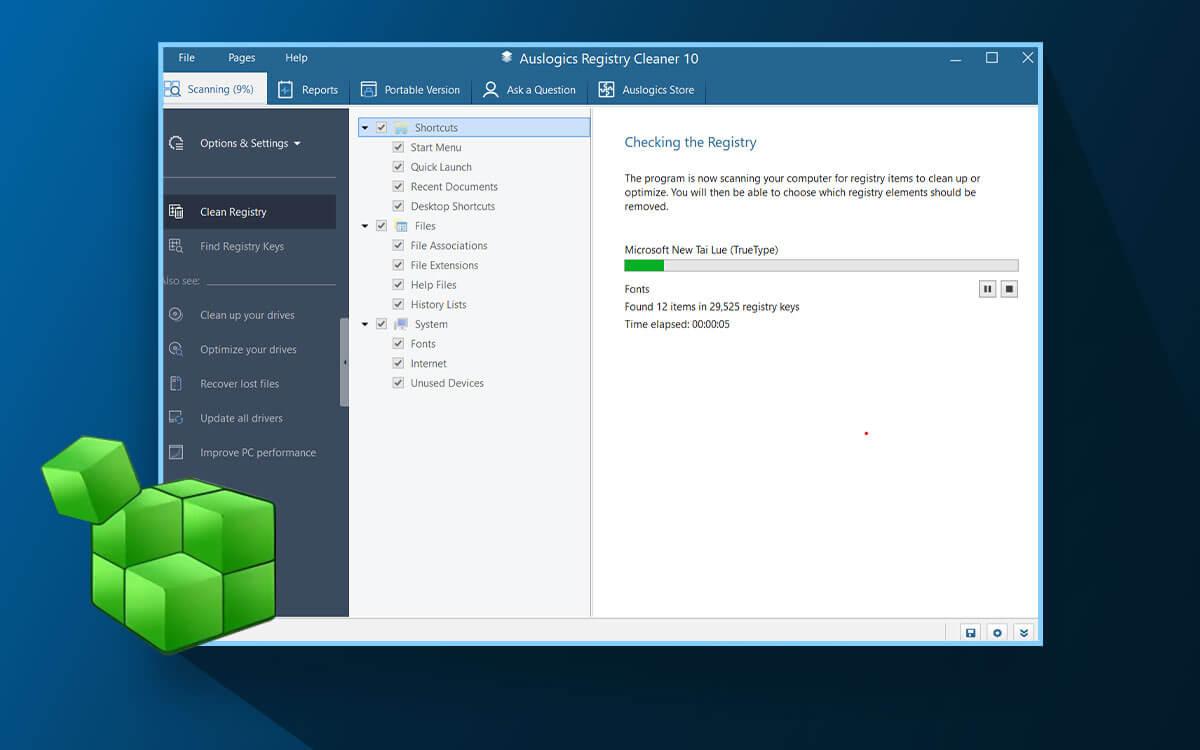This screenshot has width=1200, height=750.
Task: Click the Optimize your drives icon
Action: click(x=176, y=349)
